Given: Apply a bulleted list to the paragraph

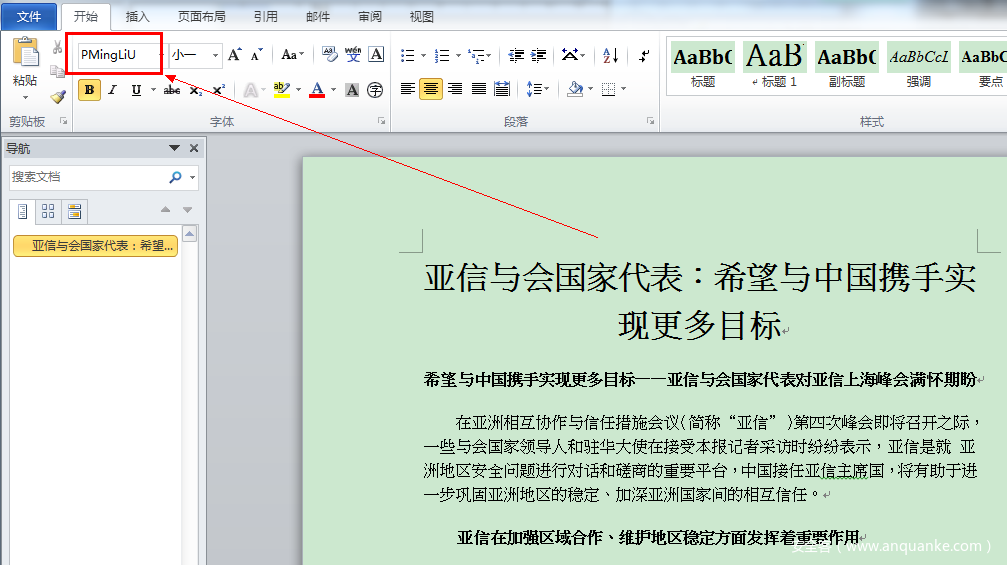Looking at the screenshot, I should 407,55.
